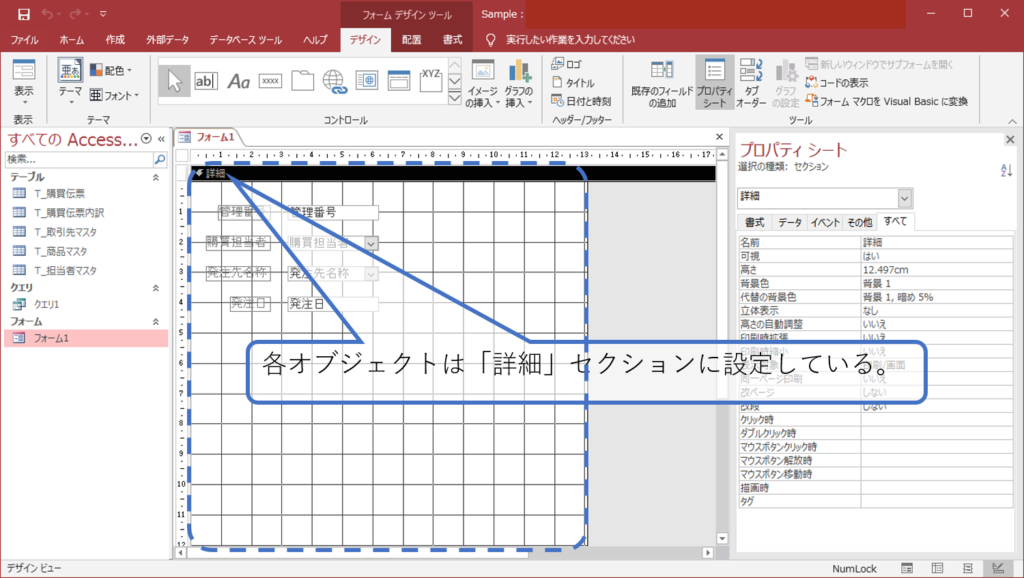Select the Hyperlink control tool

pos(334,81)
